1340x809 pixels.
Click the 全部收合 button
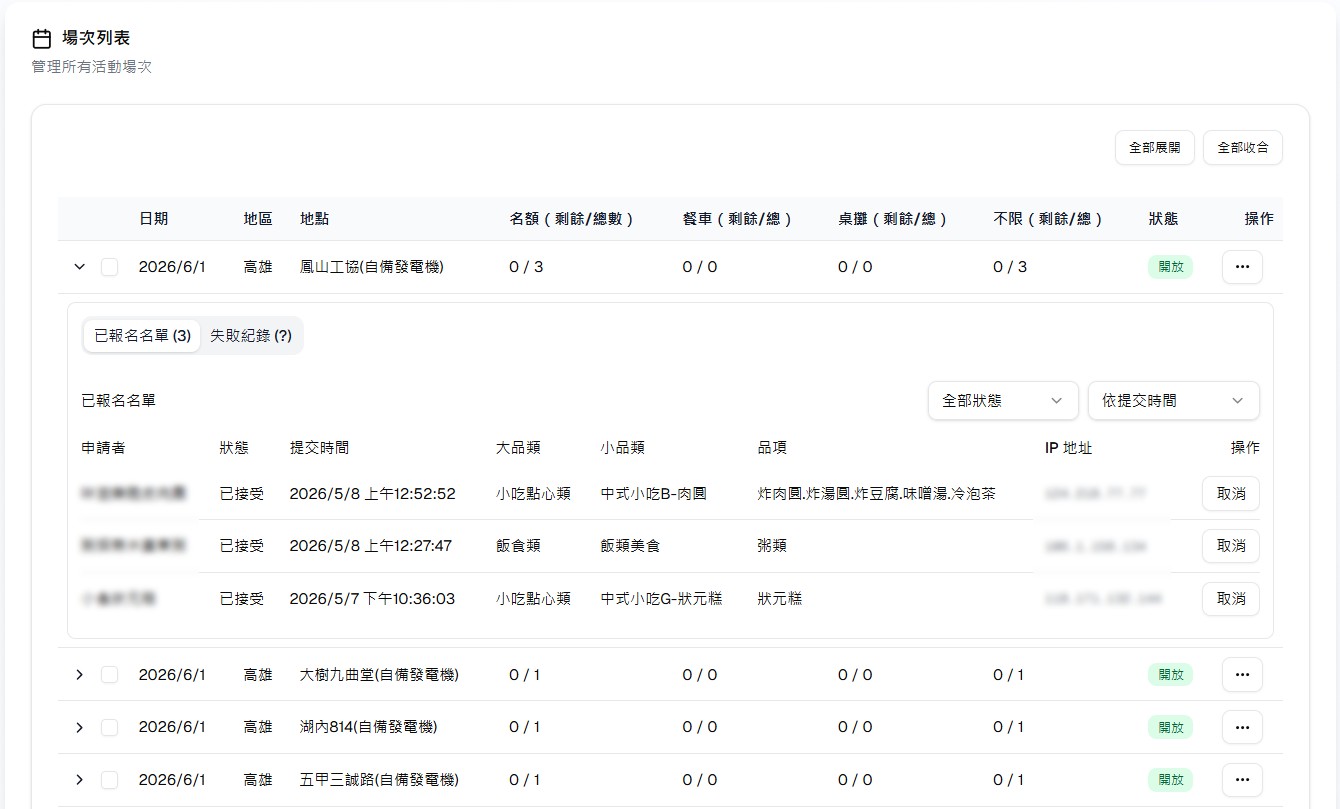pyautogui.click(x=1243, y=147)
